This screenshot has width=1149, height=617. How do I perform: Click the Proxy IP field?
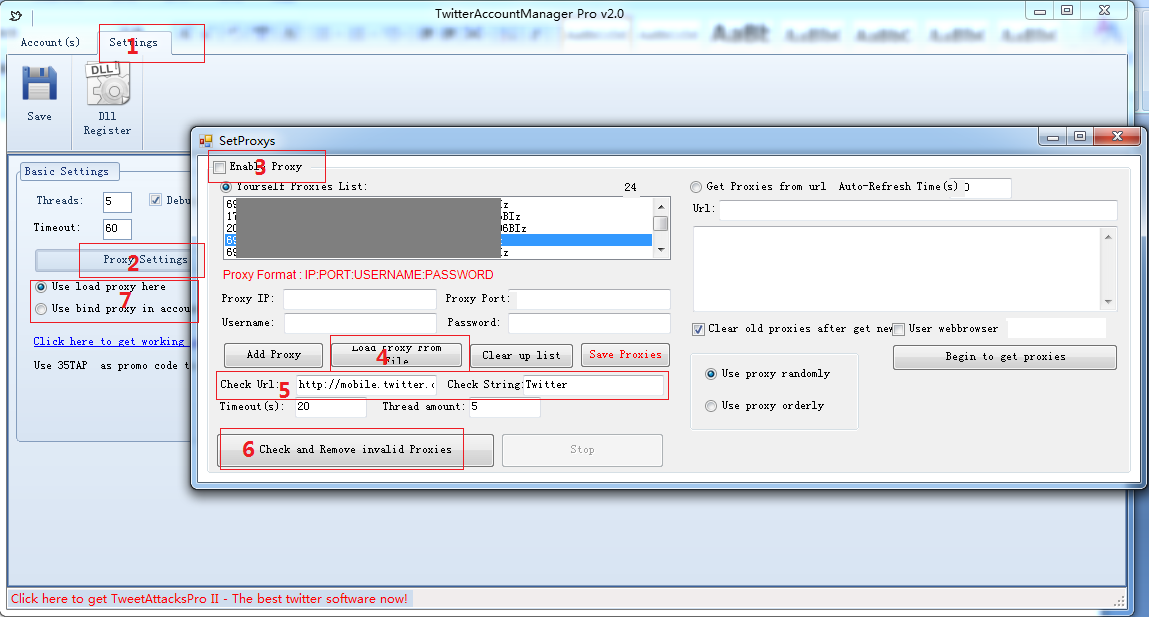point(360,299)
